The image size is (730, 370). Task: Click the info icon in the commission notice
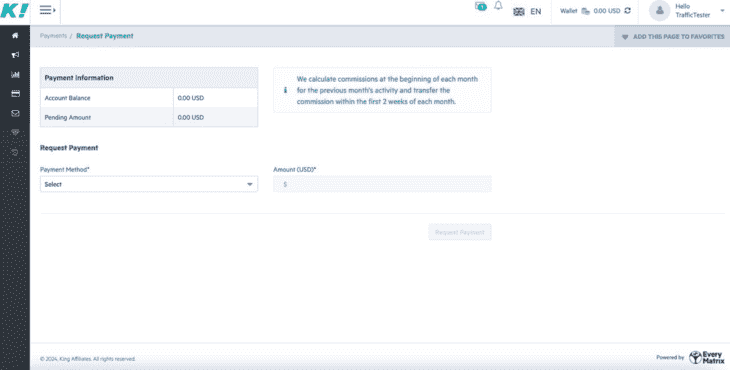pyautogui.click(x=285, y=90)
